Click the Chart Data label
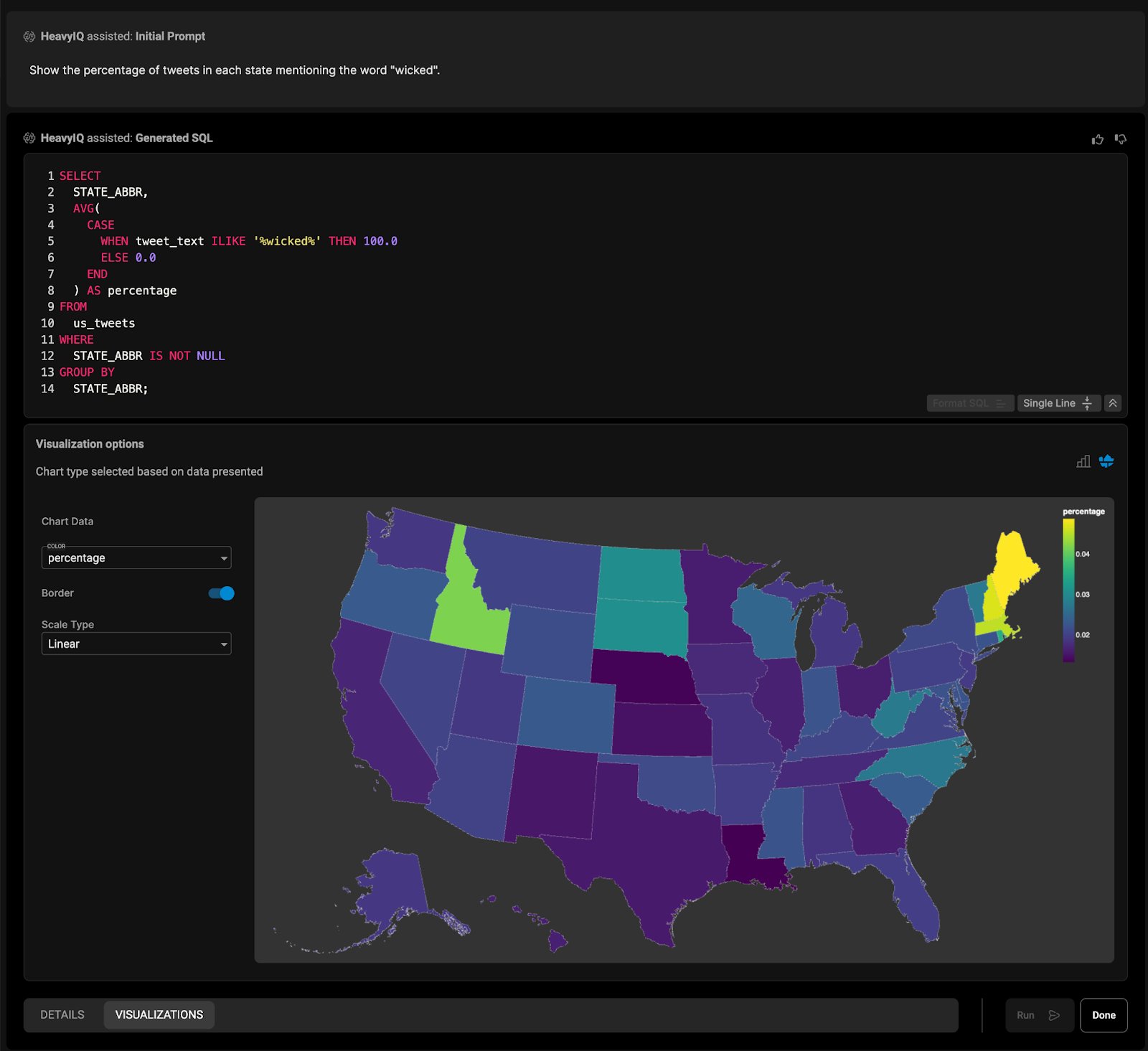This screenshot has height=1051, width=1148. tap(67, 522)
